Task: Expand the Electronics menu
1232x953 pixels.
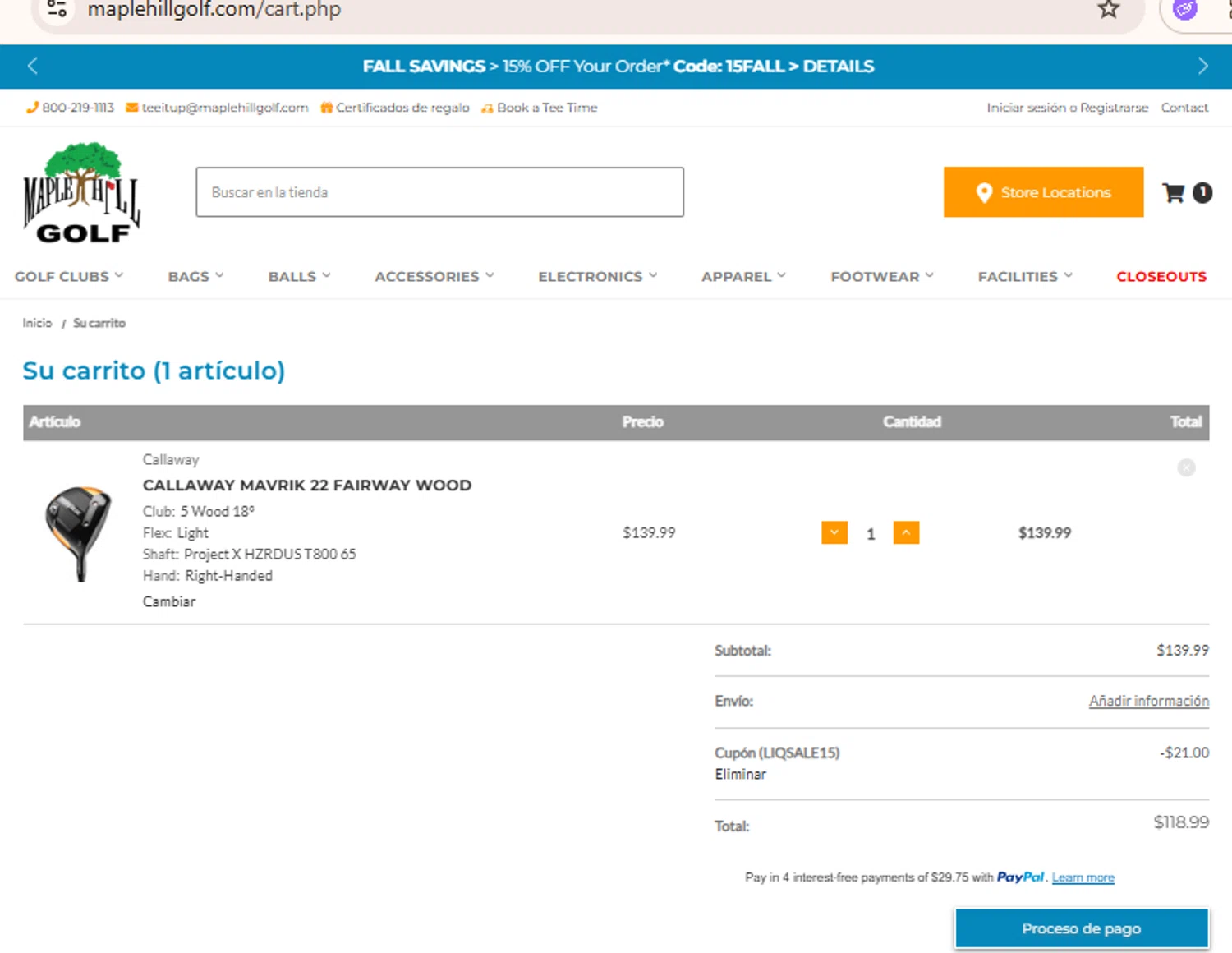Action: click(x=598, y=277)
